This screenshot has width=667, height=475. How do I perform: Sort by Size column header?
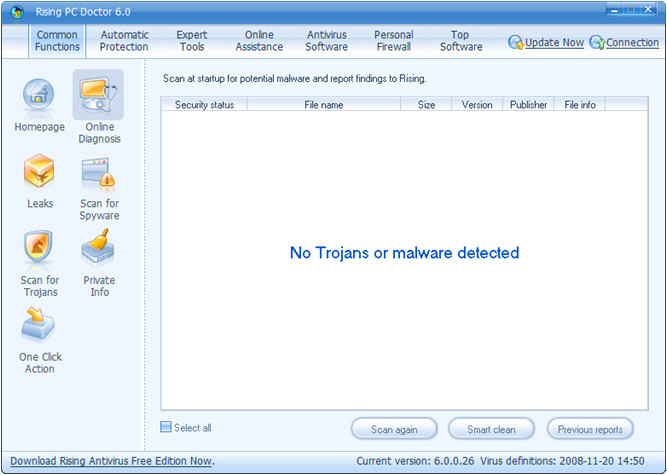[426, 105]
